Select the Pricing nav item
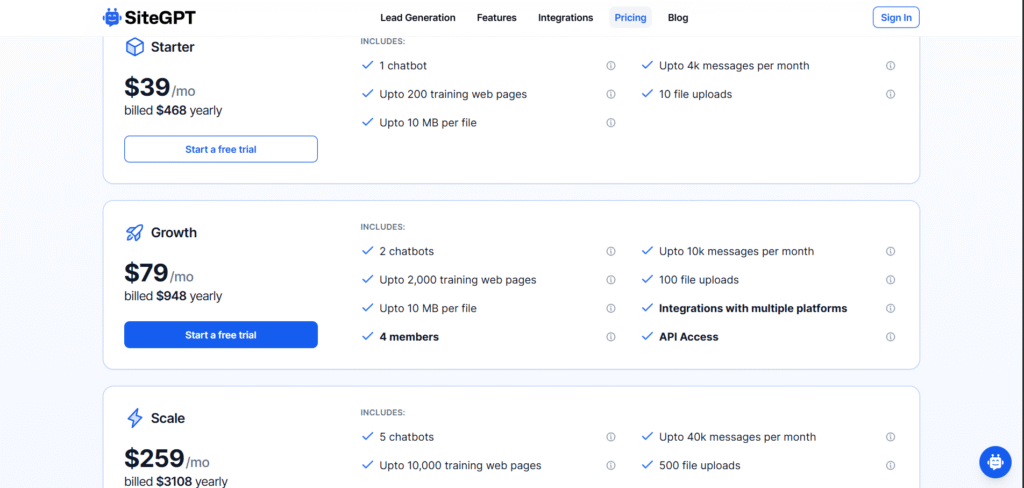Viewport: 1024px width, 488px height. [630, 18]
